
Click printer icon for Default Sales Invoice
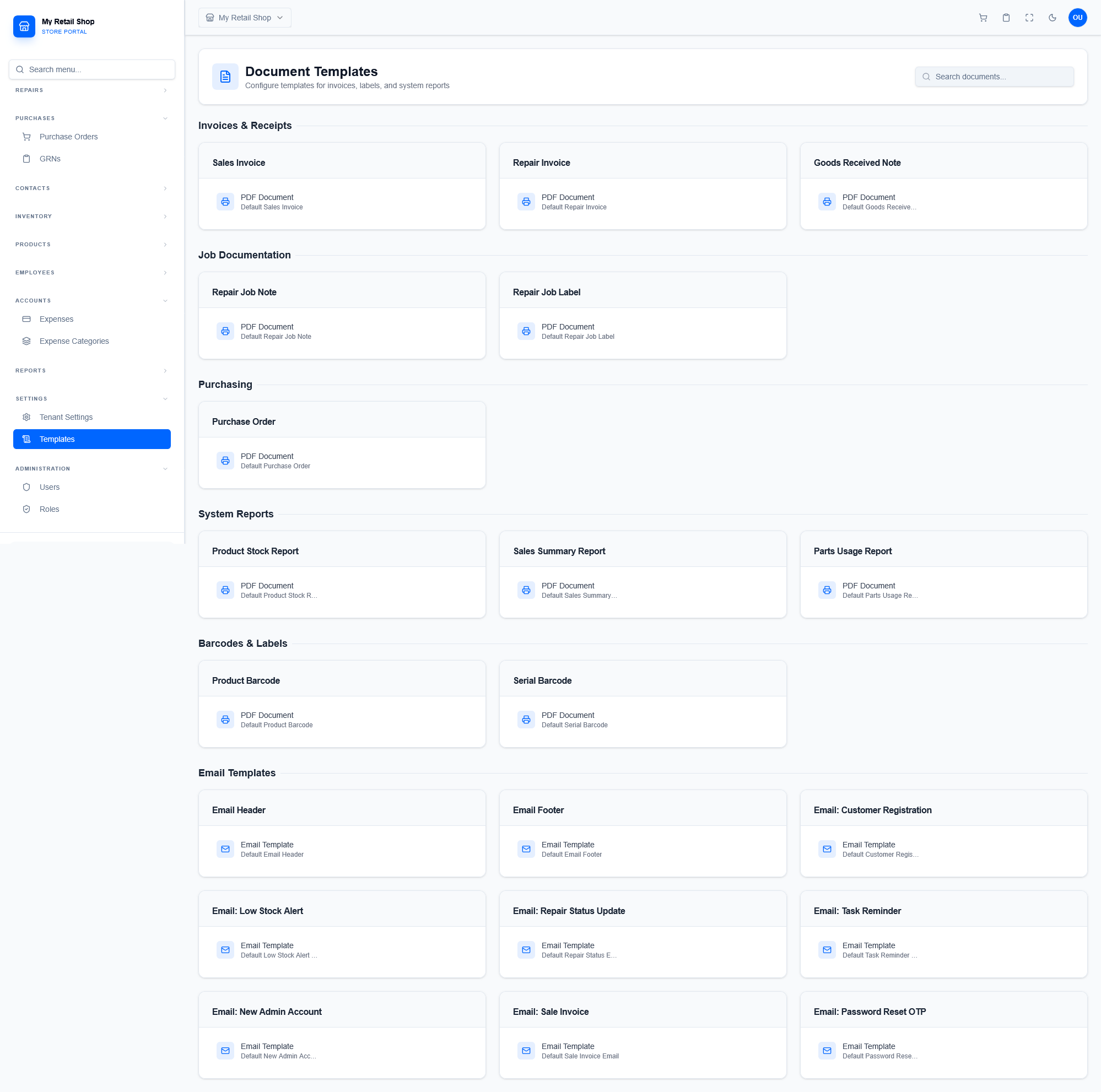[225, 202]
